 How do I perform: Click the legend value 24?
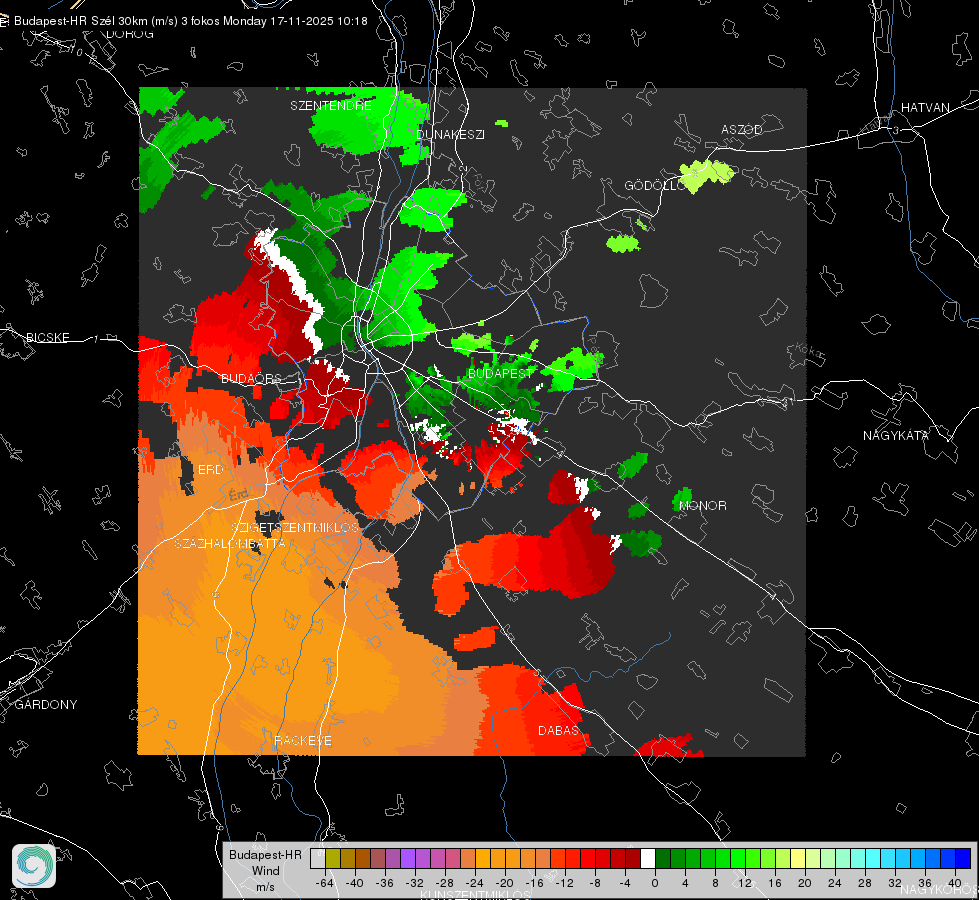coord(834,883)
